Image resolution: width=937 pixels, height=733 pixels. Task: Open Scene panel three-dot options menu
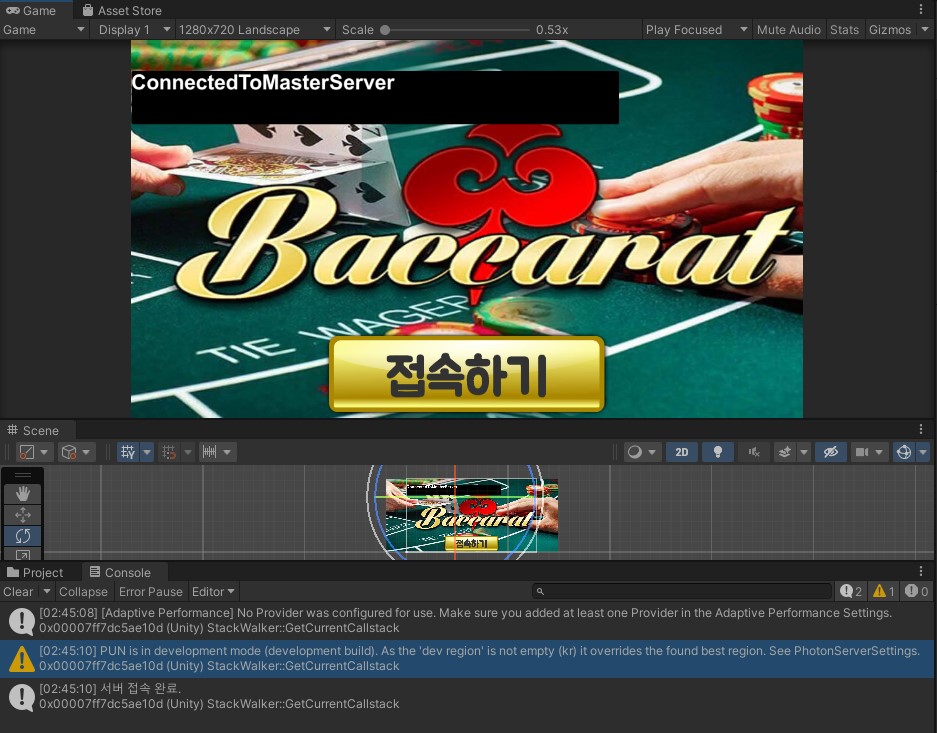(x=921, y=429)
